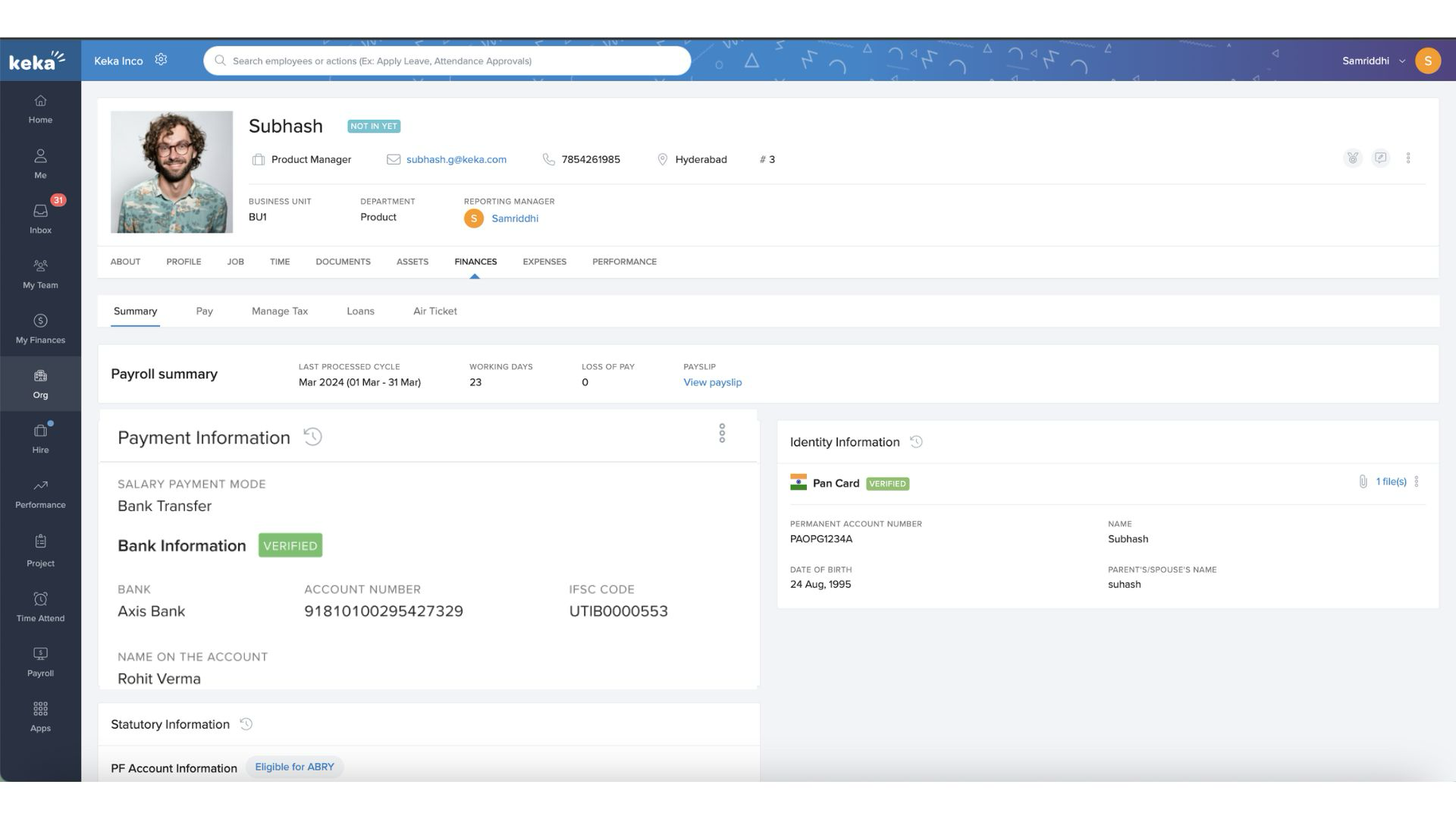Image resolution: width=1456 pixels, height=819 pixels.
Task: Click the praise badge icon on profile header
Action: coord(1352,158)
